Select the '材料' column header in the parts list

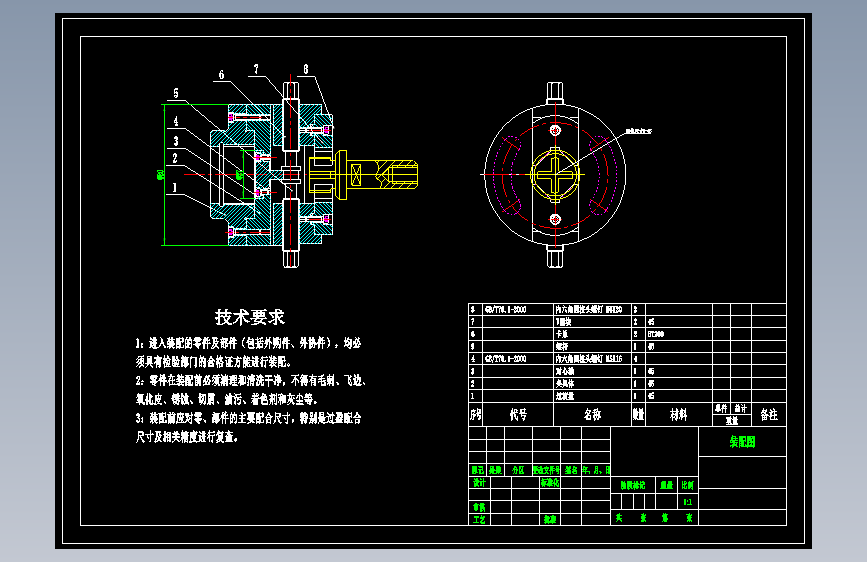(678, 414)
